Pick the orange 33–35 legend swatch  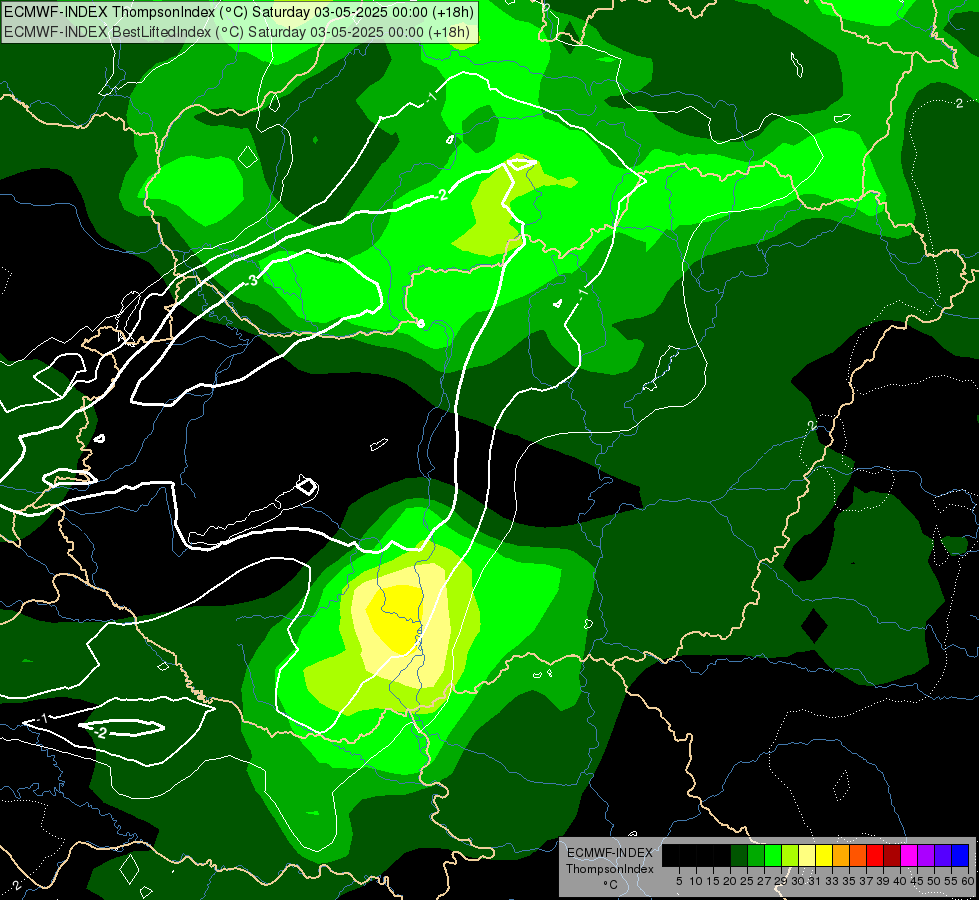point(841,856)
